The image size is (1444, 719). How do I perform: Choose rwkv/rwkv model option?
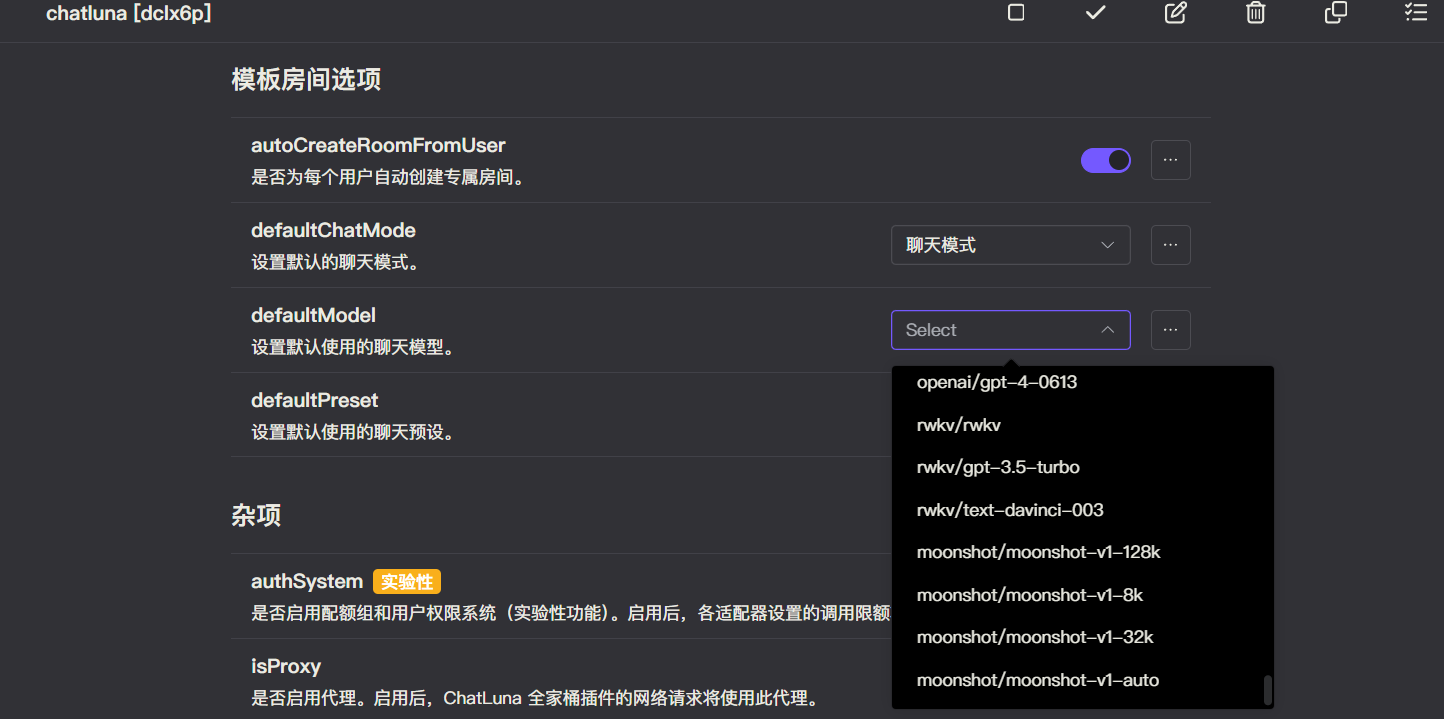[x=959, y=425]
